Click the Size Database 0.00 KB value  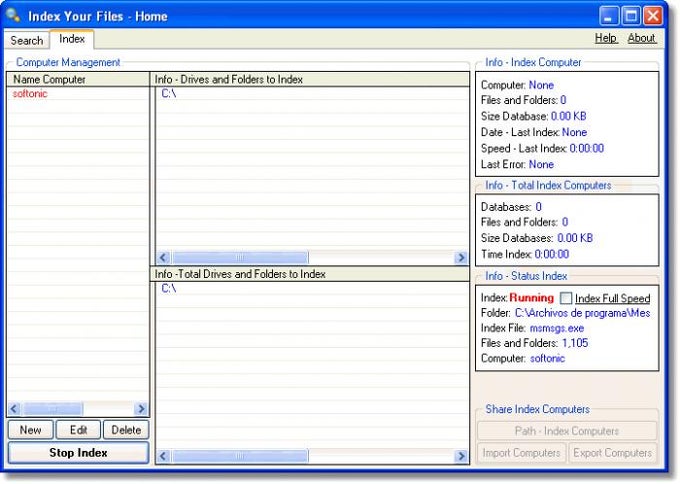[x=569, y=116]
